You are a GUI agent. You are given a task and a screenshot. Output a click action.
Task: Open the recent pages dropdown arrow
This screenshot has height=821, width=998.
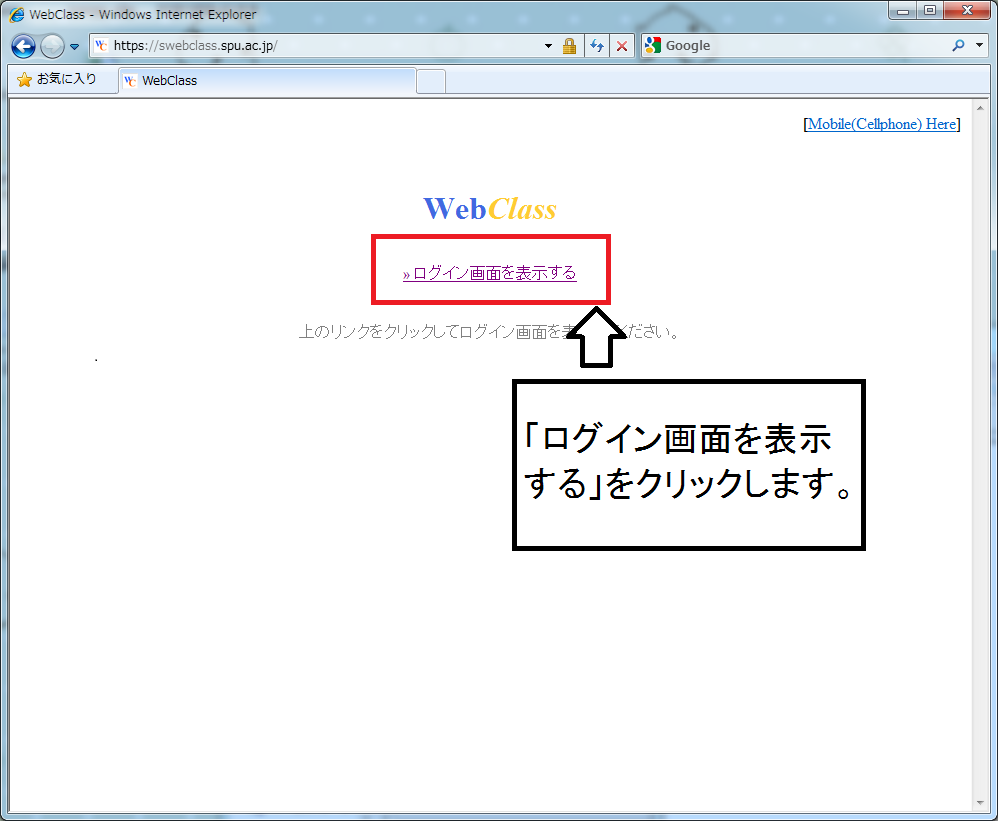click(74, 46)
